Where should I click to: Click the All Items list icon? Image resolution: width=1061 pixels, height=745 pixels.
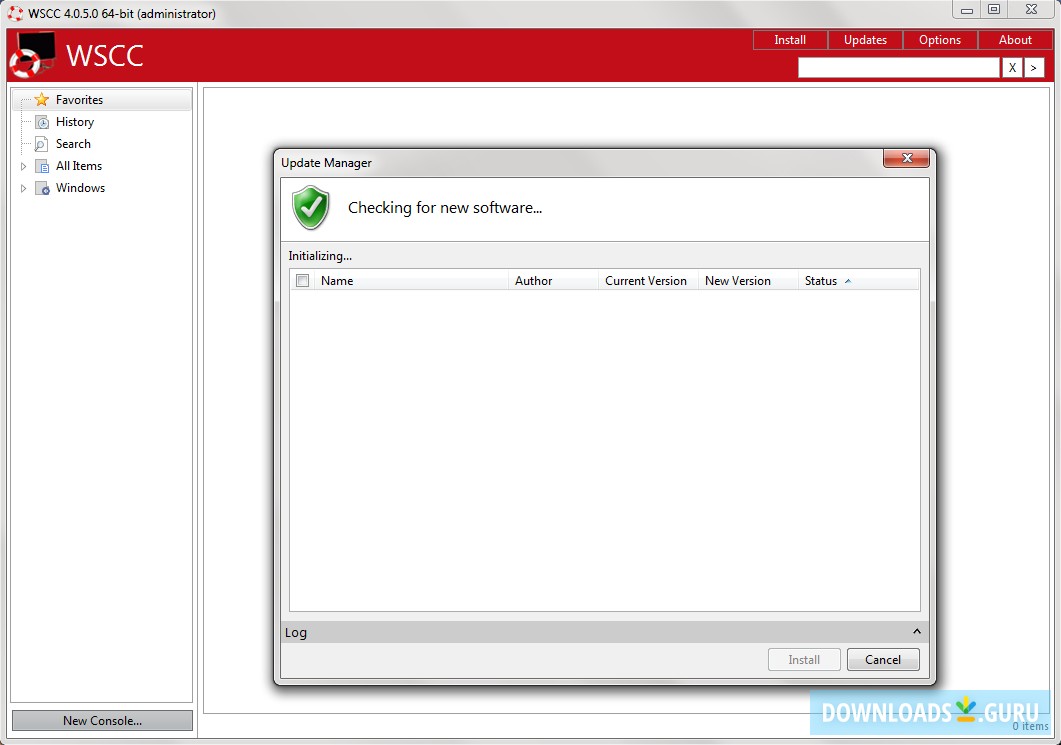click(41, 165)
